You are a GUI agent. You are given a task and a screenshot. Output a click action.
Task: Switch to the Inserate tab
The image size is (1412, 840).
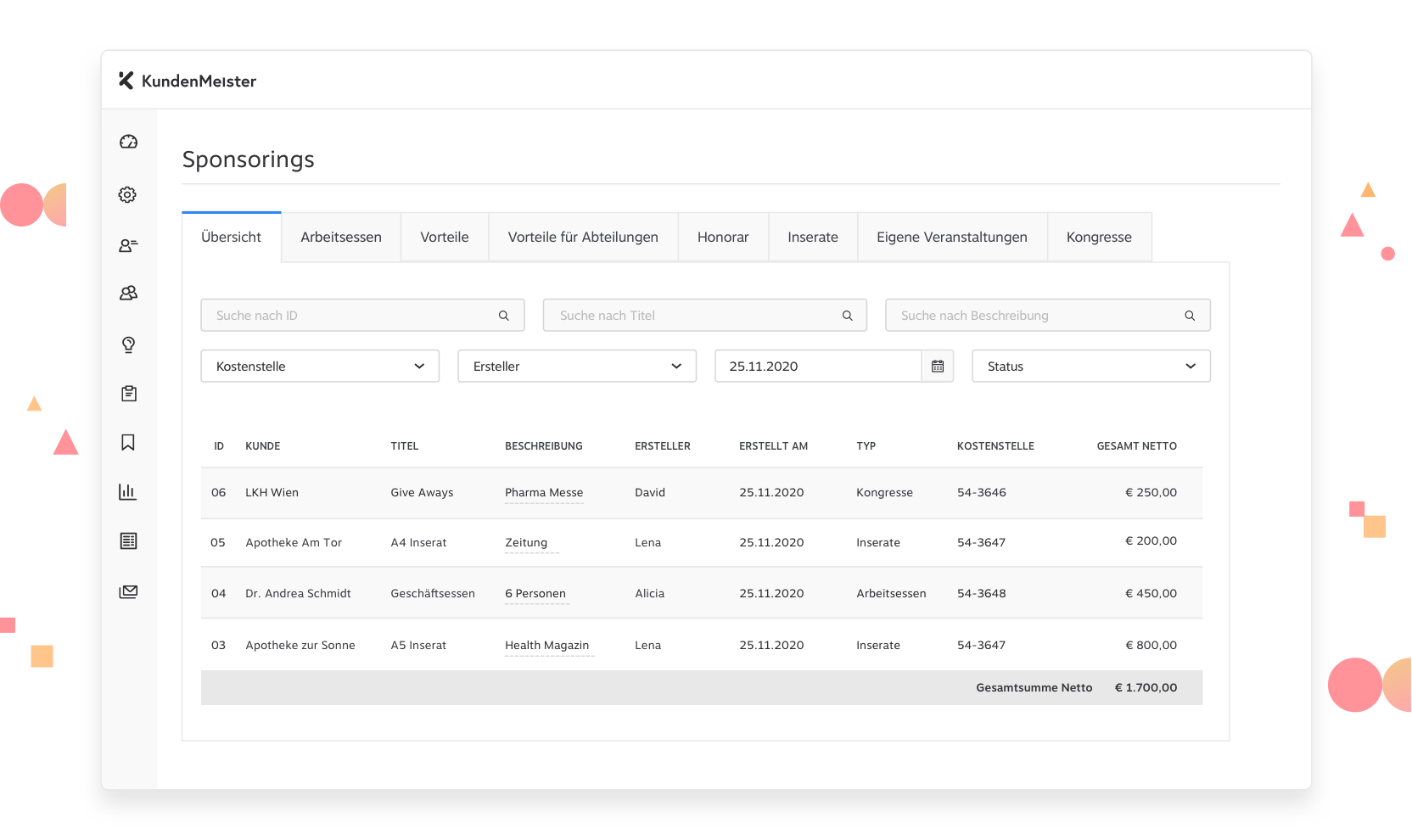coord(813,237)
